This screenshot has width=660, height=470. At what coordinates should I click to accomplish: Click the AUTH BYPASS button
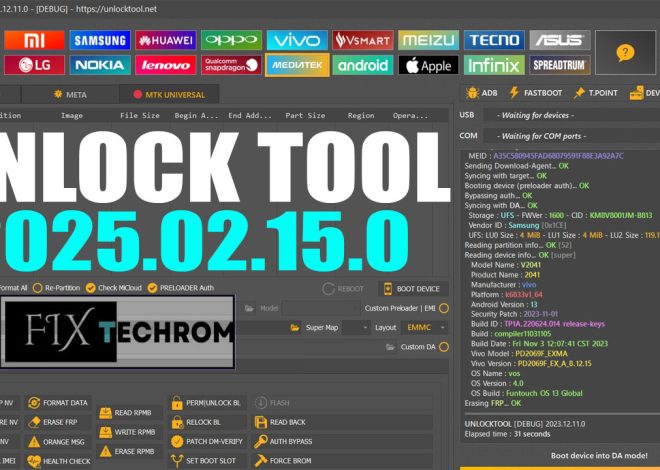point(342,441)
